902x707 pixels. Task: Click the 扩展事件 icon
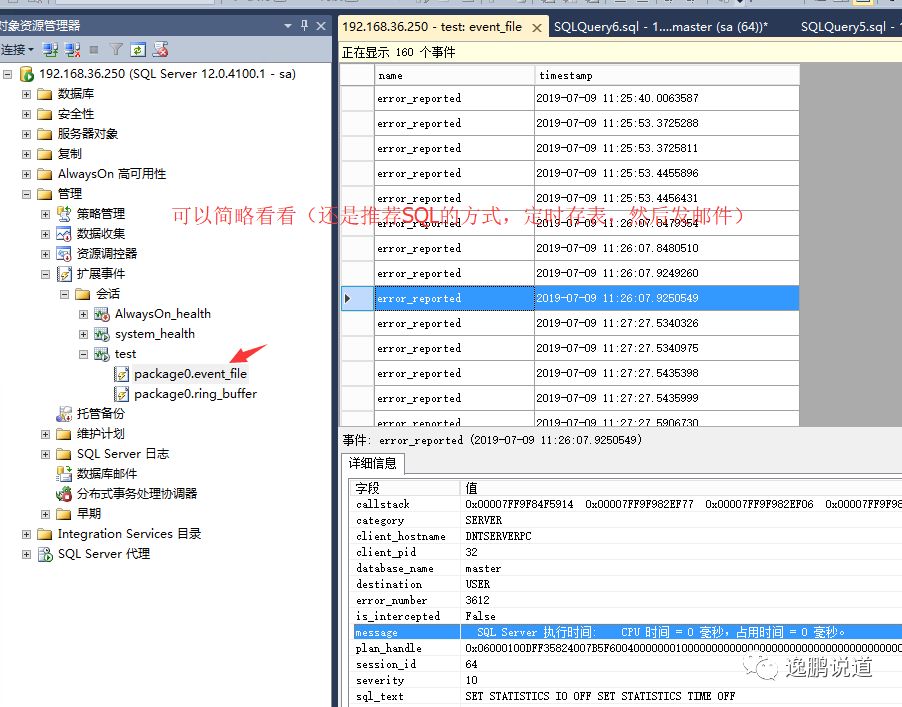(64, 274)
